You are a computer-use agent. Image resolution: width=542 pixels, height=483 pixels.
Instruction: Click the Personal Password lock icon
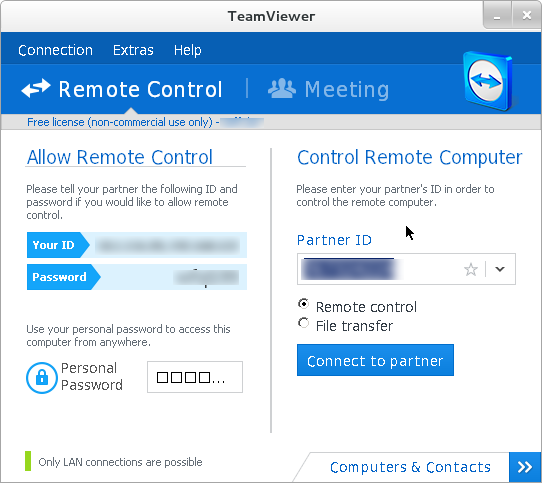tap(41, 378)
